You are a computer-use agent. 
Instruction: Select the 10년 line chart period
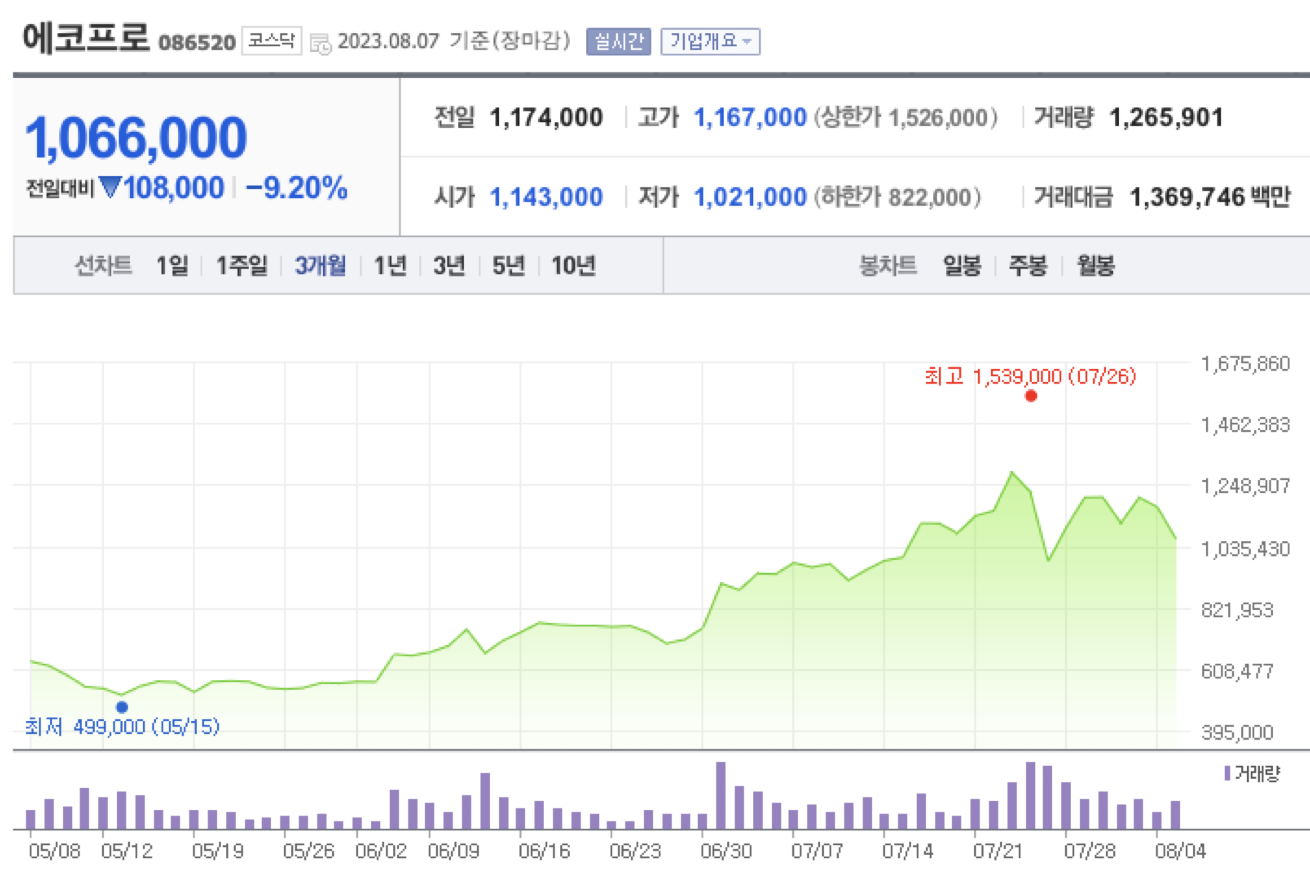573,266
